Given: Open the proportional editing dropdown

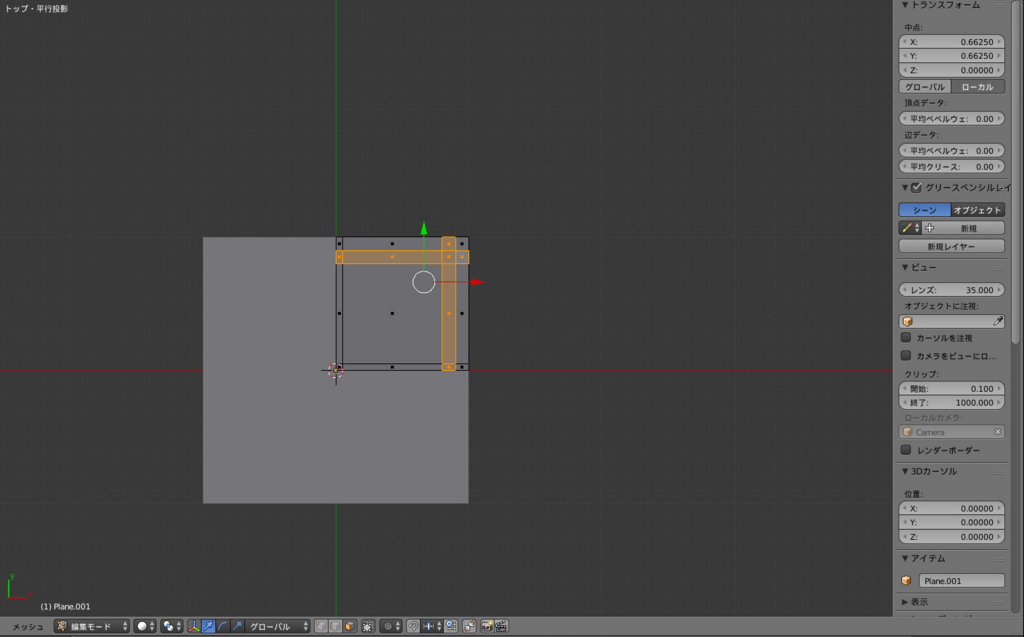Looking at the screenshot, I should pos(391,627).
